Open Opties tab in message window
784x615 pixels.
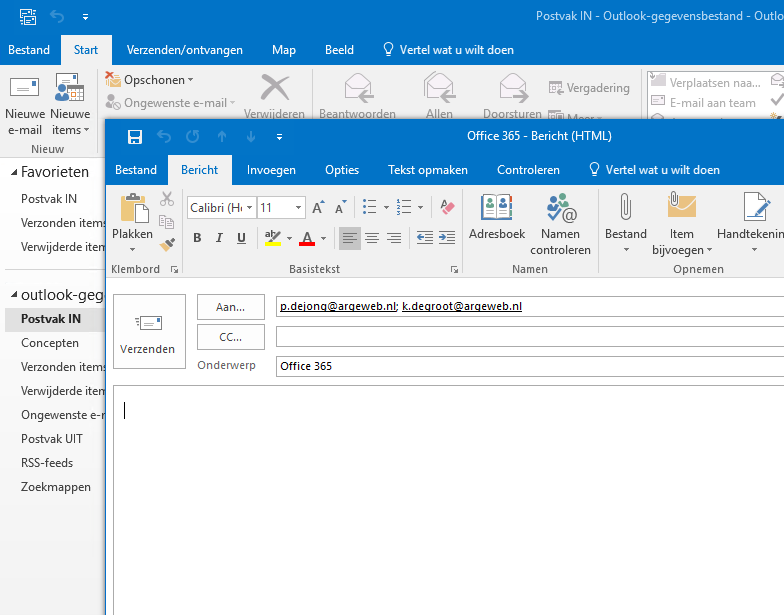pyautogui.click(x=342, y=170)
